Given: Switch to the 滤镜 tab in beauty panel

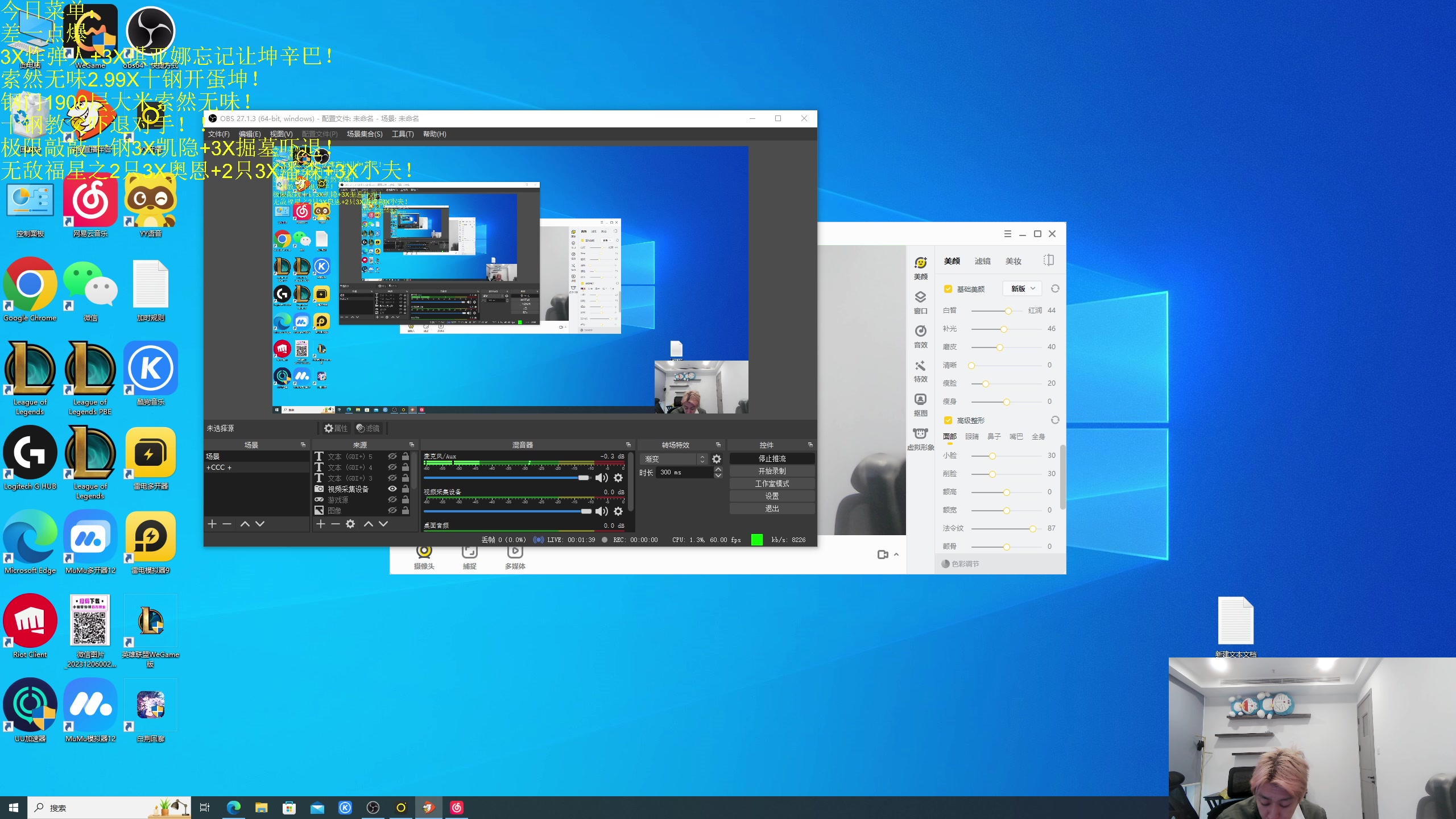Looking at the screenshot, I should [x=982, y=261].
